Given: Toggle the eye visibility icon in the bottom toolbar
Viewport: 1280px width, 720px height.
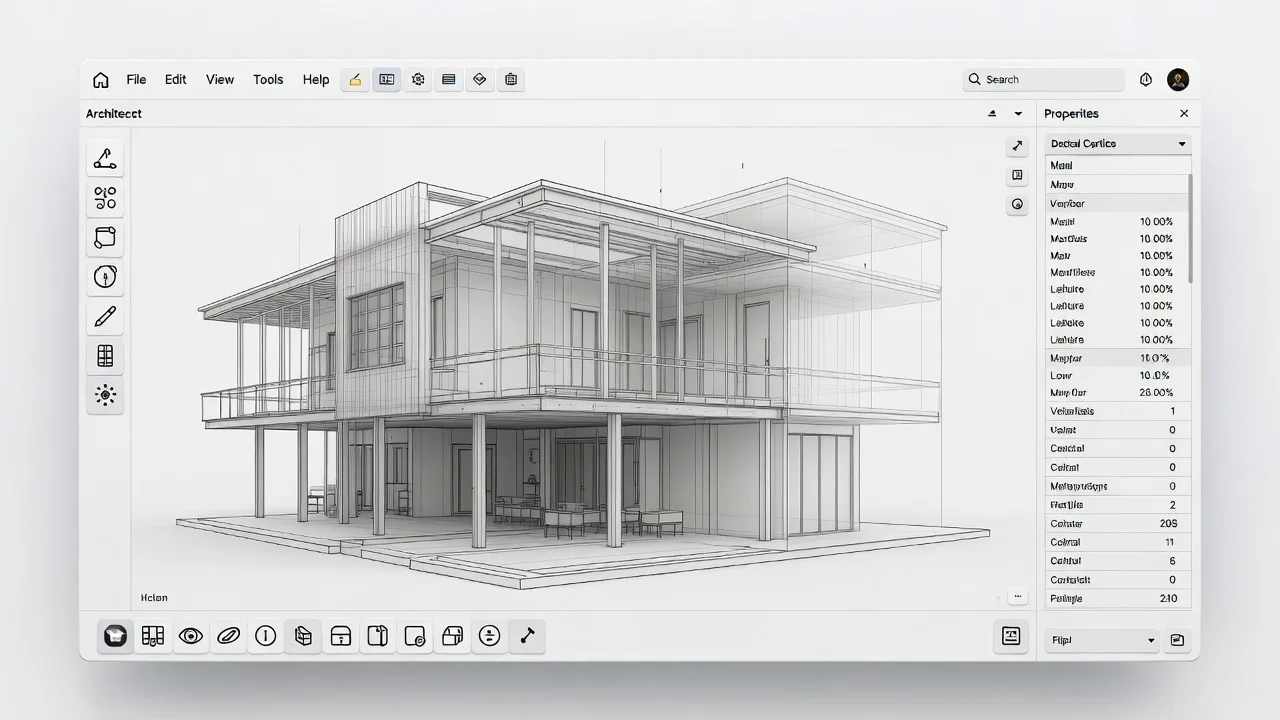Looking at the screenshot, I should pos(191,636).
